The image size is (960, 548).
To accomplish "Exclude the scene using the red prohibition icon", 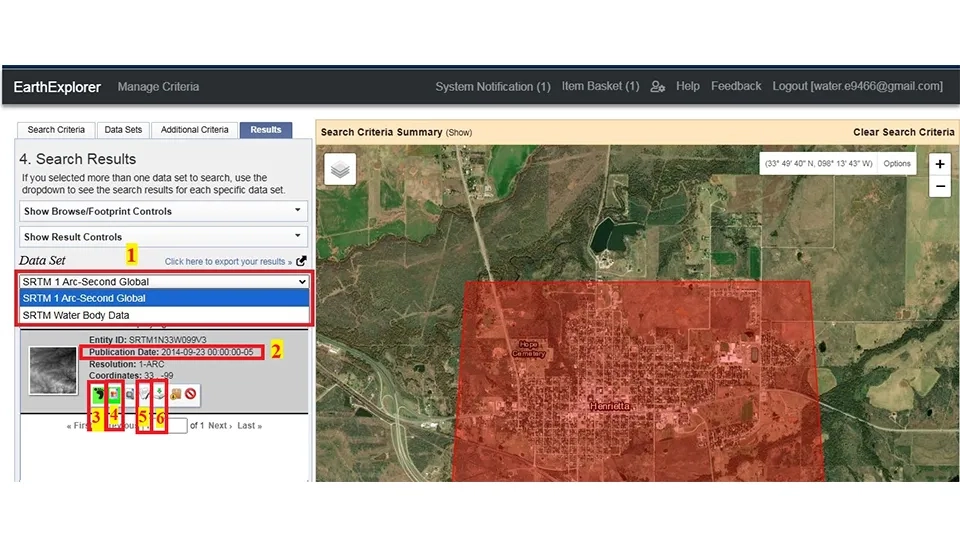I will click(190, 394).
